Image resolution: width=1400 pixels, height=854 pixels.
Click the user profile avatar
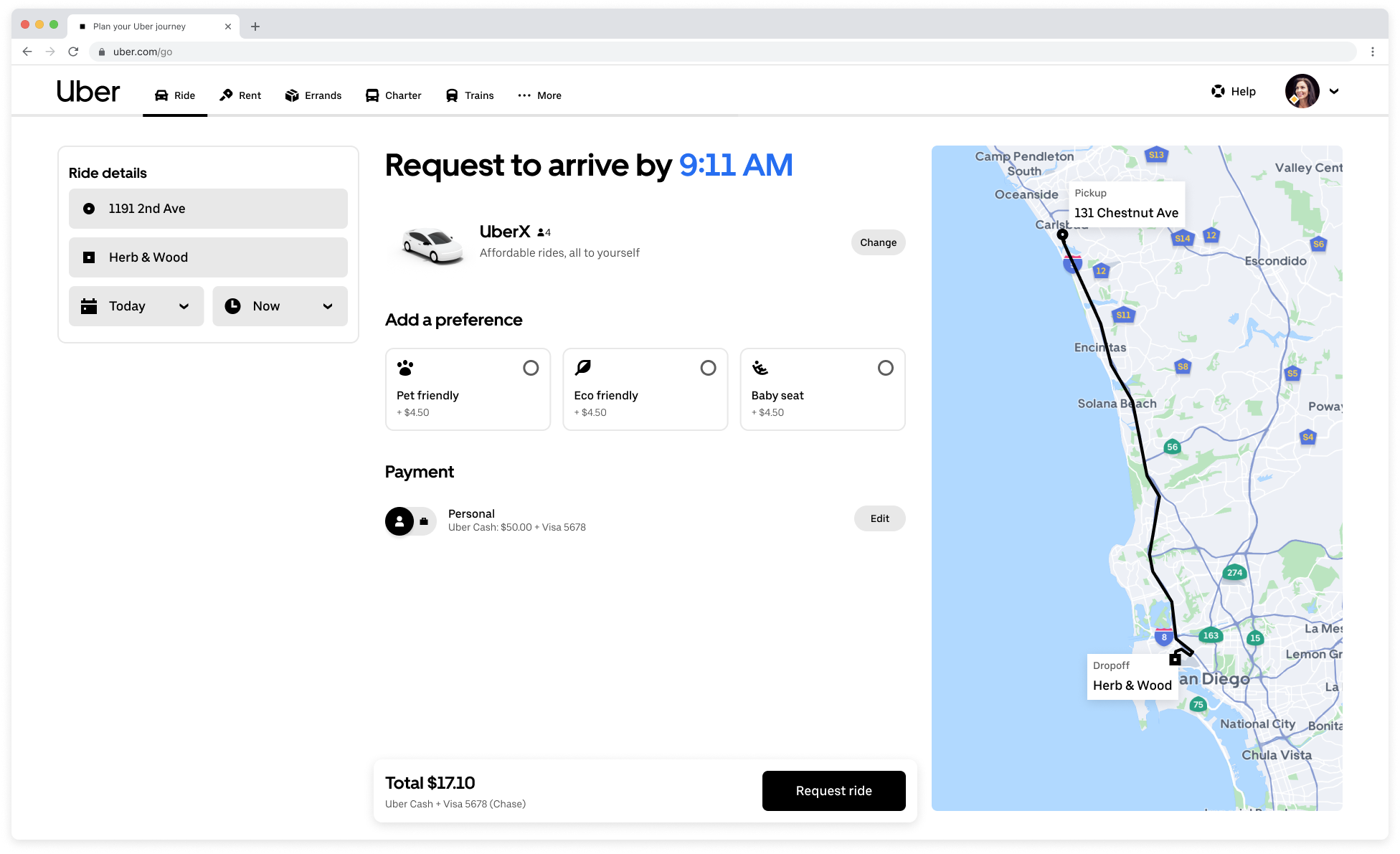point(1302,91)
